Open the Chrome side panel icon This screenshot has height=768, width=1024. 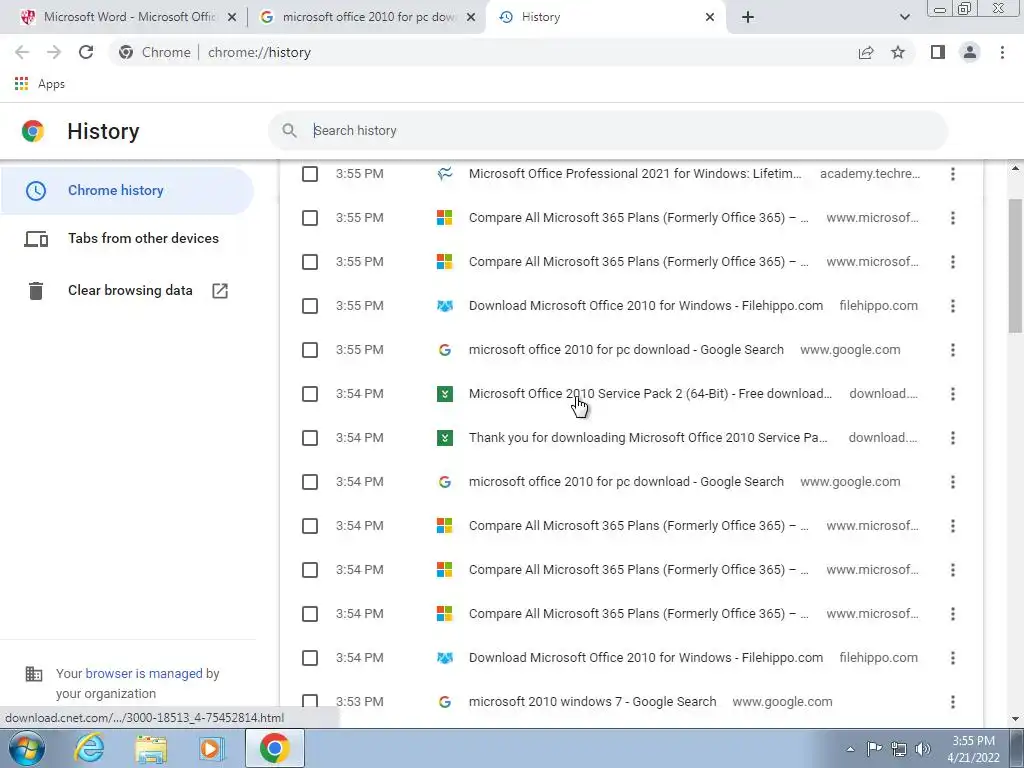tap(938, 52)
